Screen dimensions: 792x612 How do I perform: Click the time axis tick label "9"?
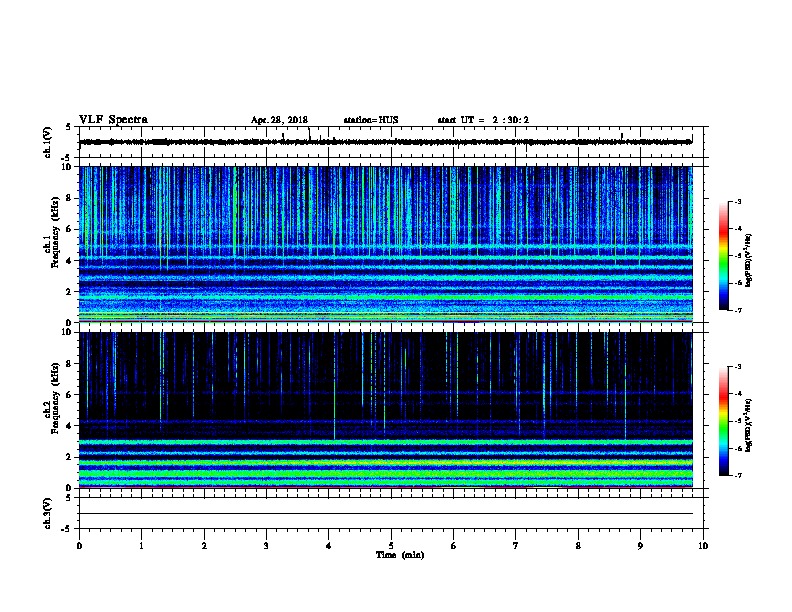[x=640, y=546]
